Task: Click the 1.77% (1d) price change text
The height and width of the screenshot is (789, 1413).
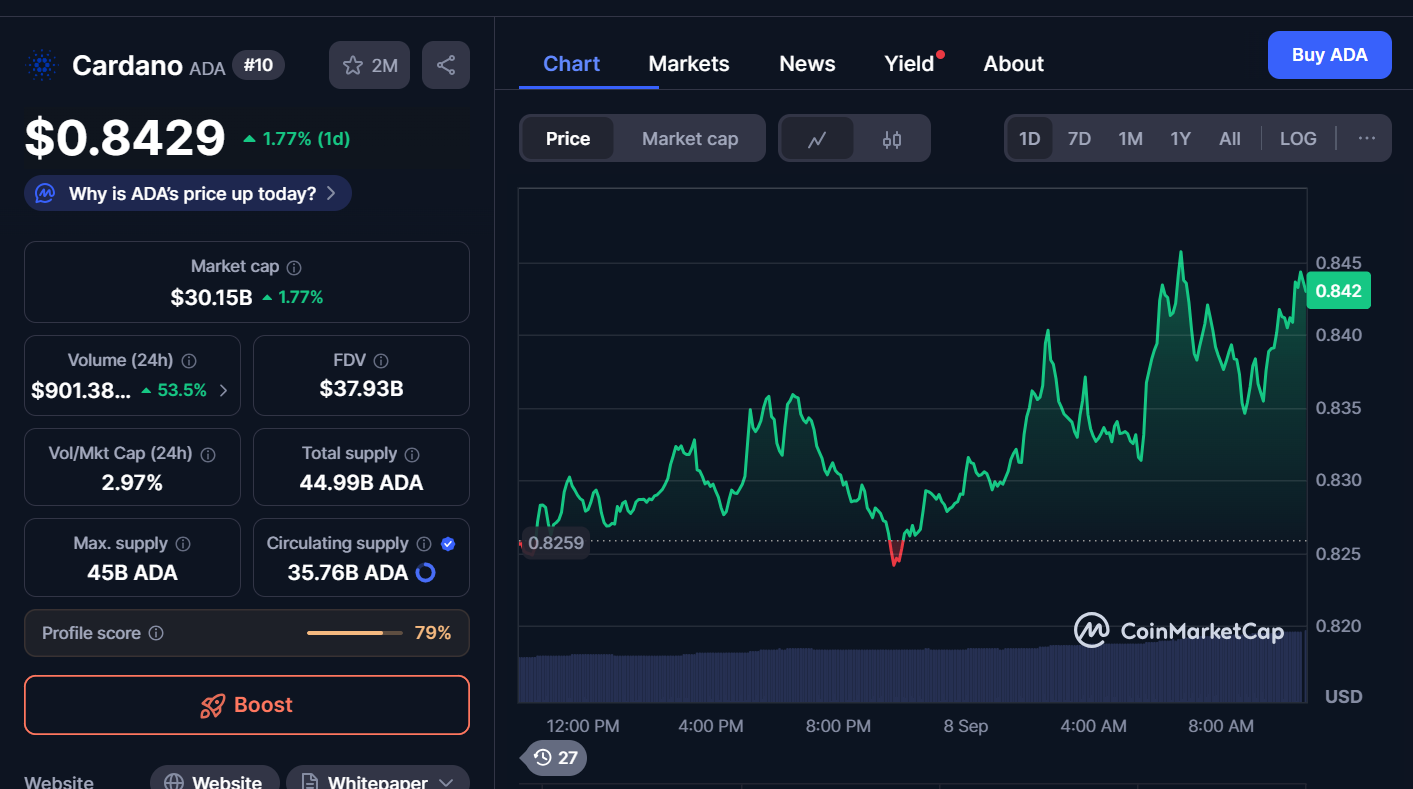Action: click(306, 139)
